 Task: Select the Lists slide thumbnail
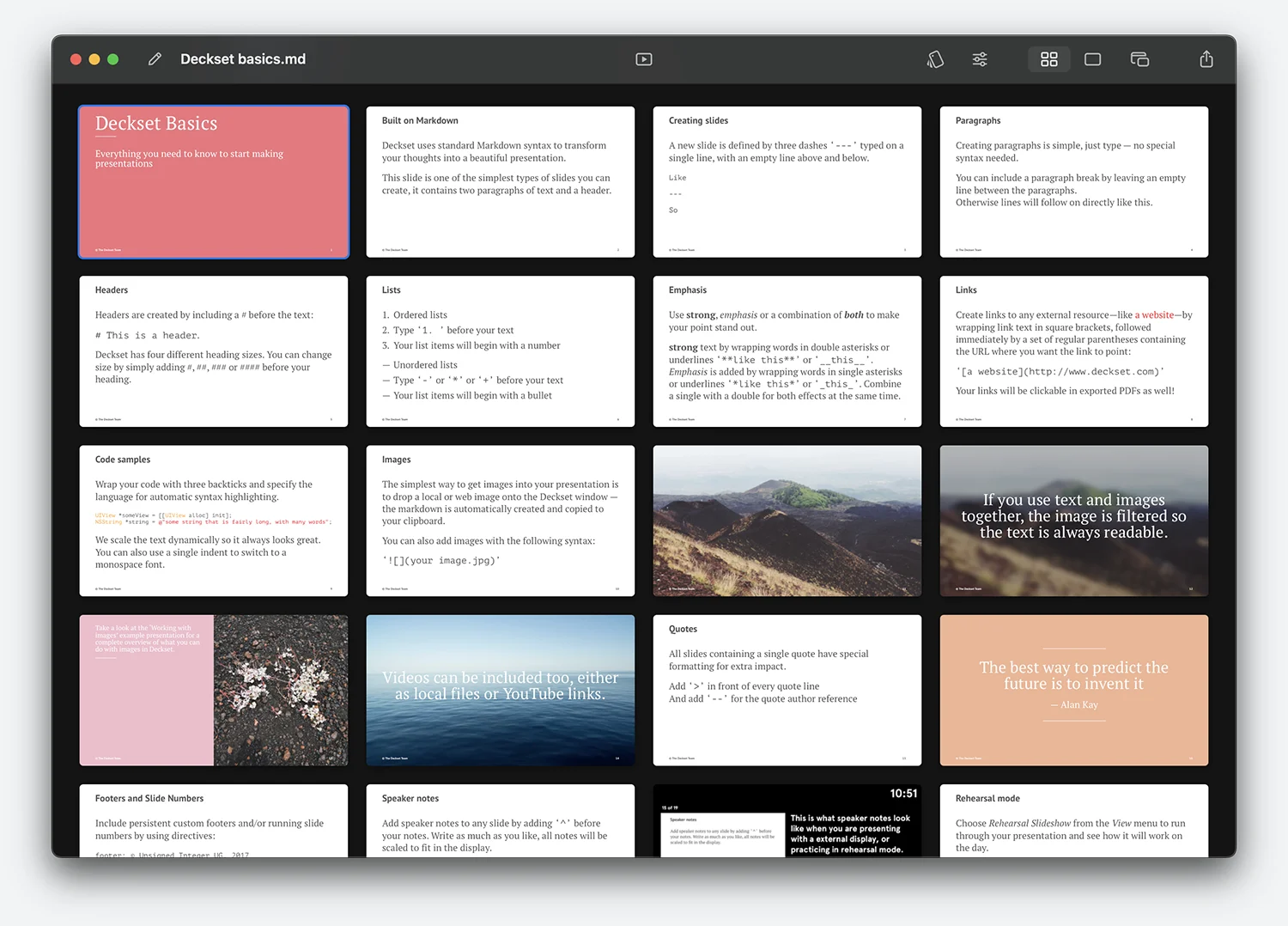(501, 351)
